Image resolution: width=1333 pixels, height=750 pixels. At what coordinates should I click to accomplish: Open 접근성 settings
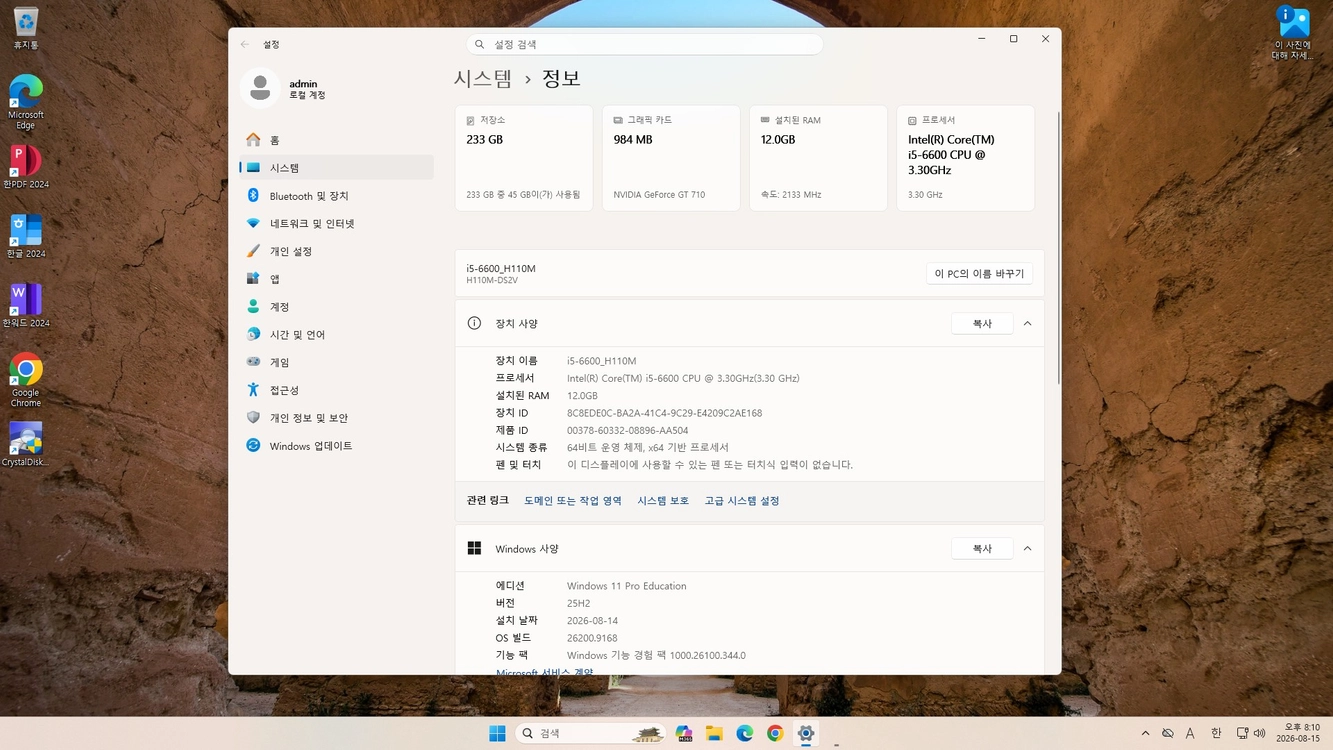click(x=336, y=390)
